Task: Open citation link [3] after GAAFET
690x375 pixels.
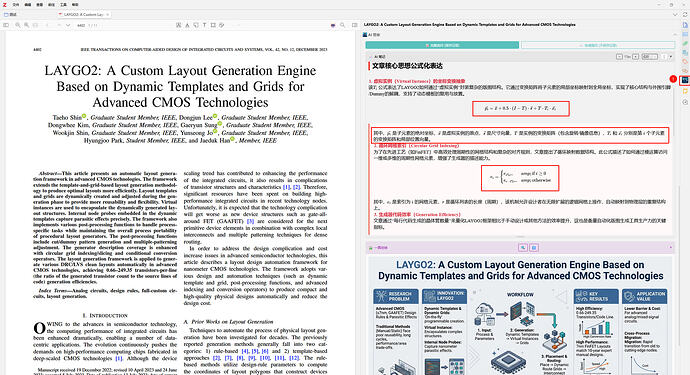Action: point(250,221)
